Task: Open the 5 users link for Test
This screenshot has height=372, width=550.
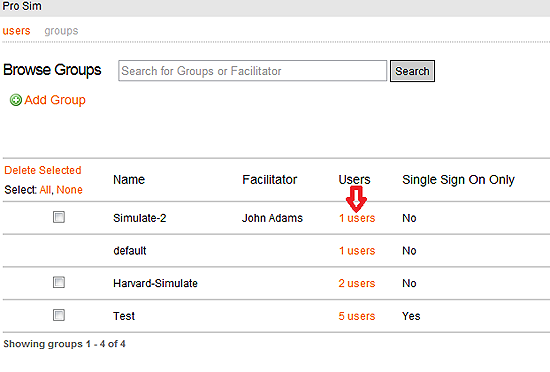Action: click(x=357, y=316)
